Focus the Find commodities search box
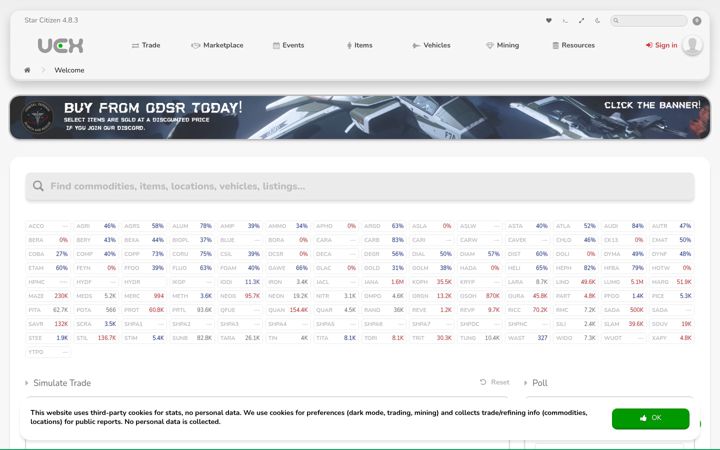Image resolution: width=720 pixels, height=450 pixels. coord(360,186)
